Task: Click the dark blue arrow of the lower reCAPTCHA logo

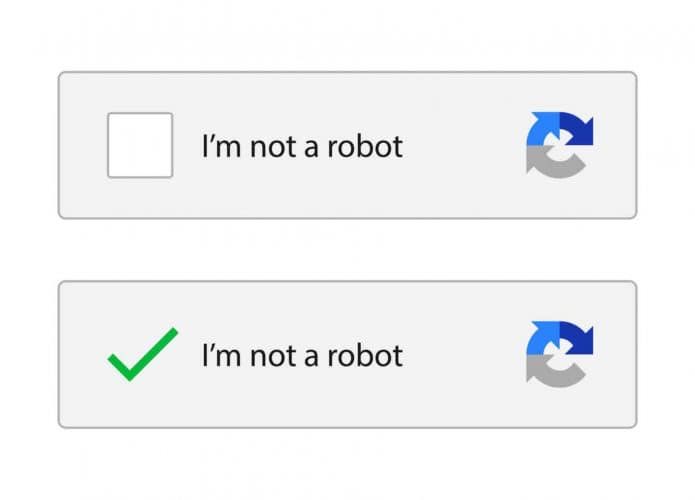Action: (578, 336)
